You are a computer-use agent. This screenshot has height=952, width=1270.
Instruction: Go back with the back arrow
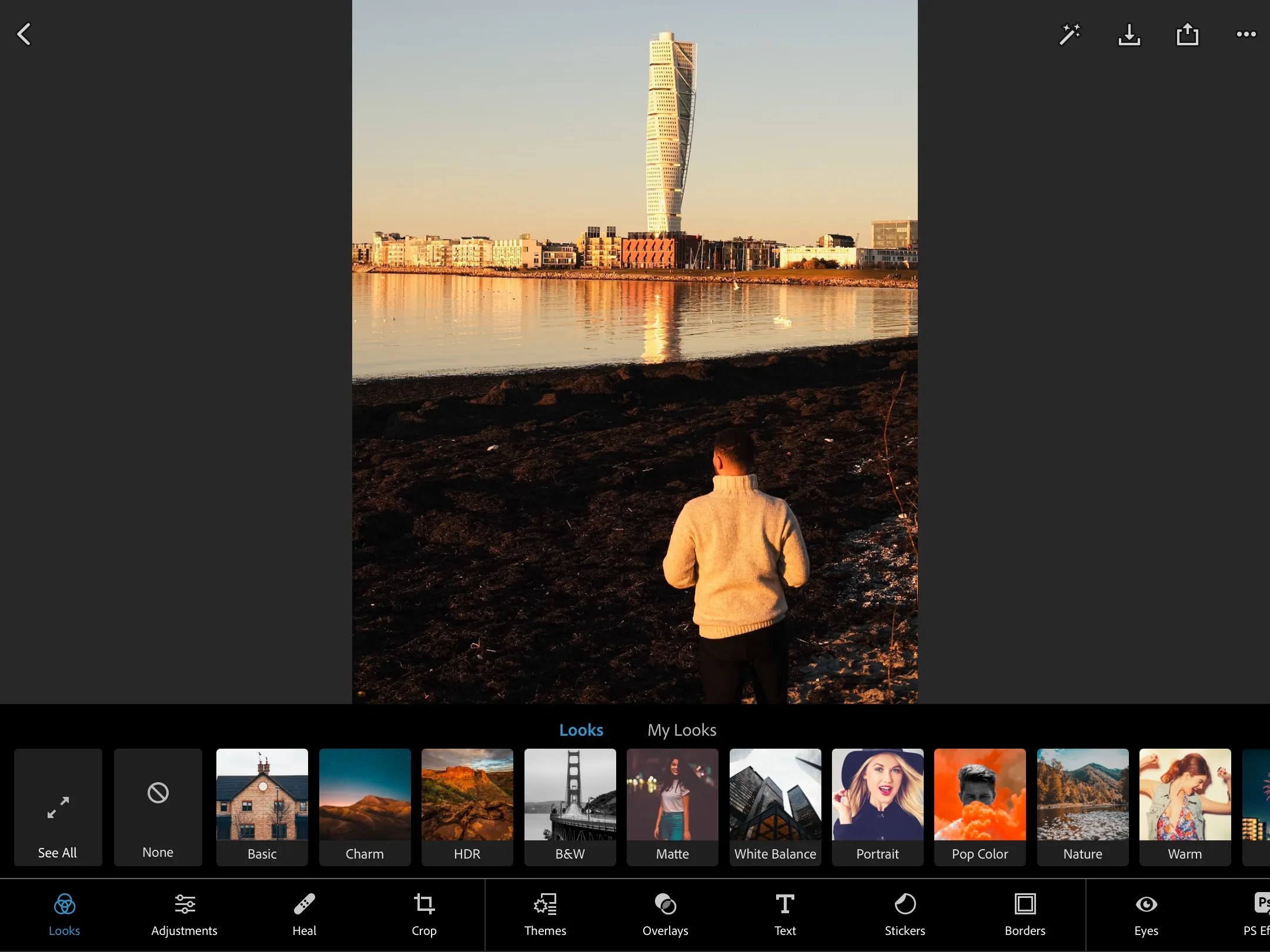click(x=24, y=34)
